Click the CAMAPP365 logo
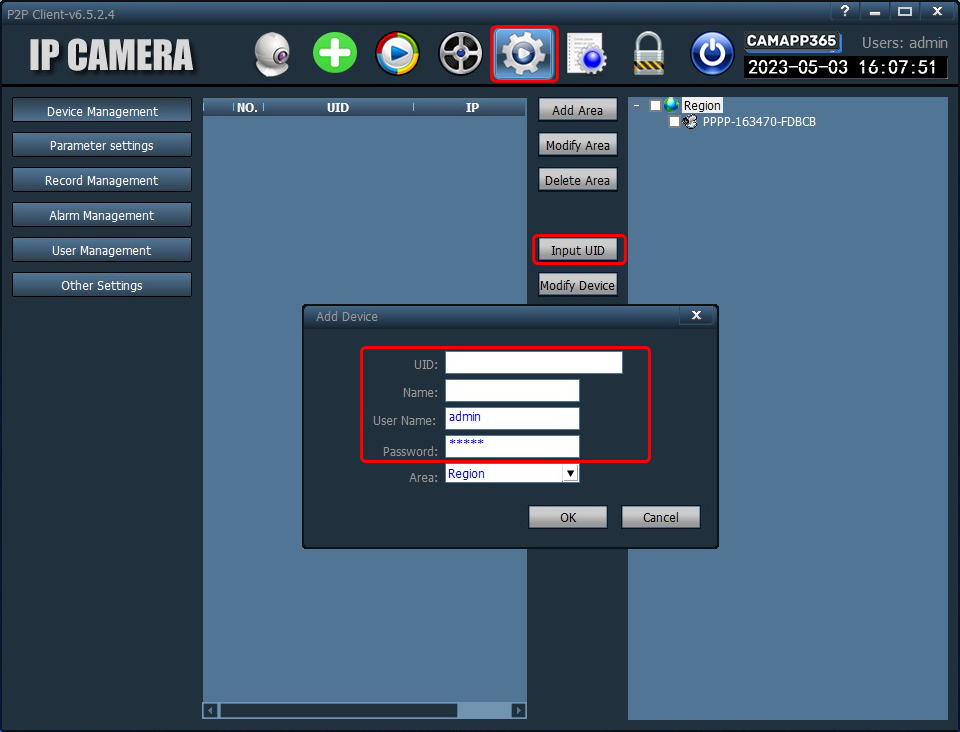Viewport: 960px width, 732px height. coord(792,41)
